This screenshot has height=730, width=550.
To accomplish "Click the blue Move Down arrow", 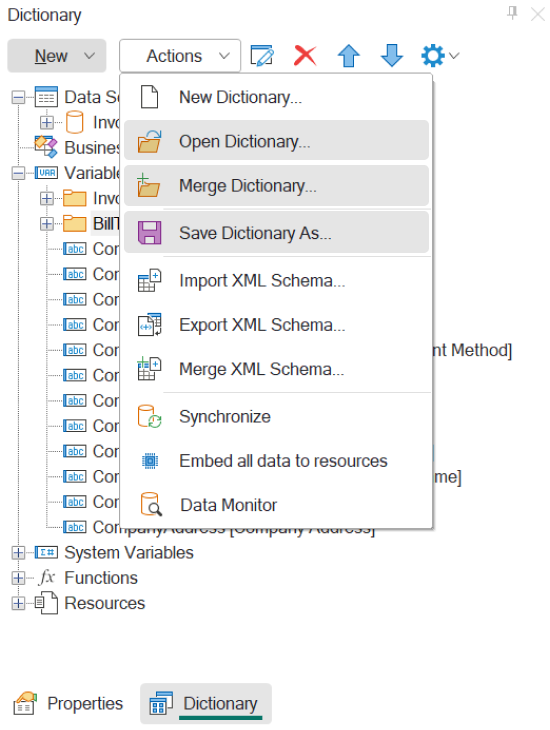I will [x=392, y=56].
